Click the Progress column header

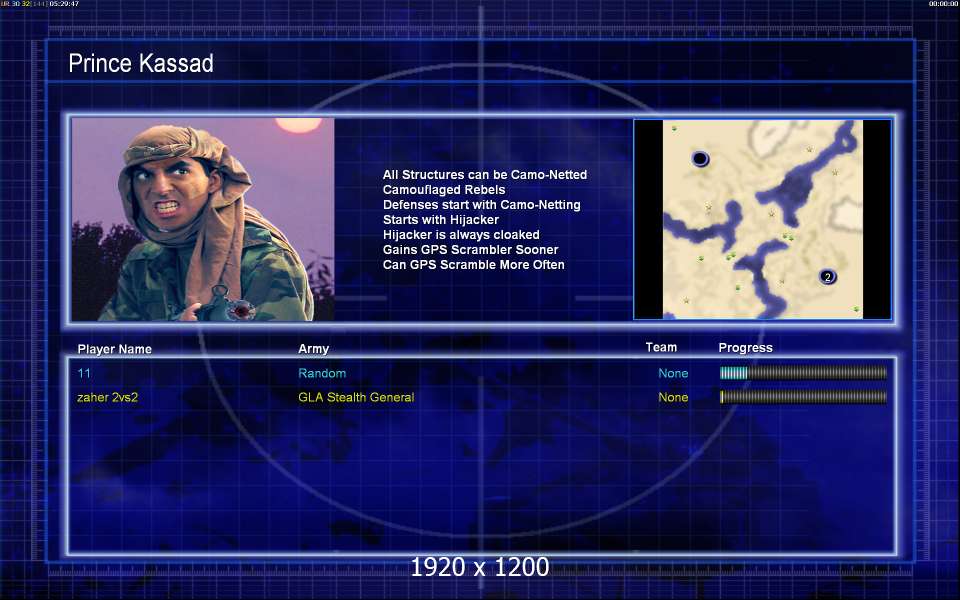[745, 348]
